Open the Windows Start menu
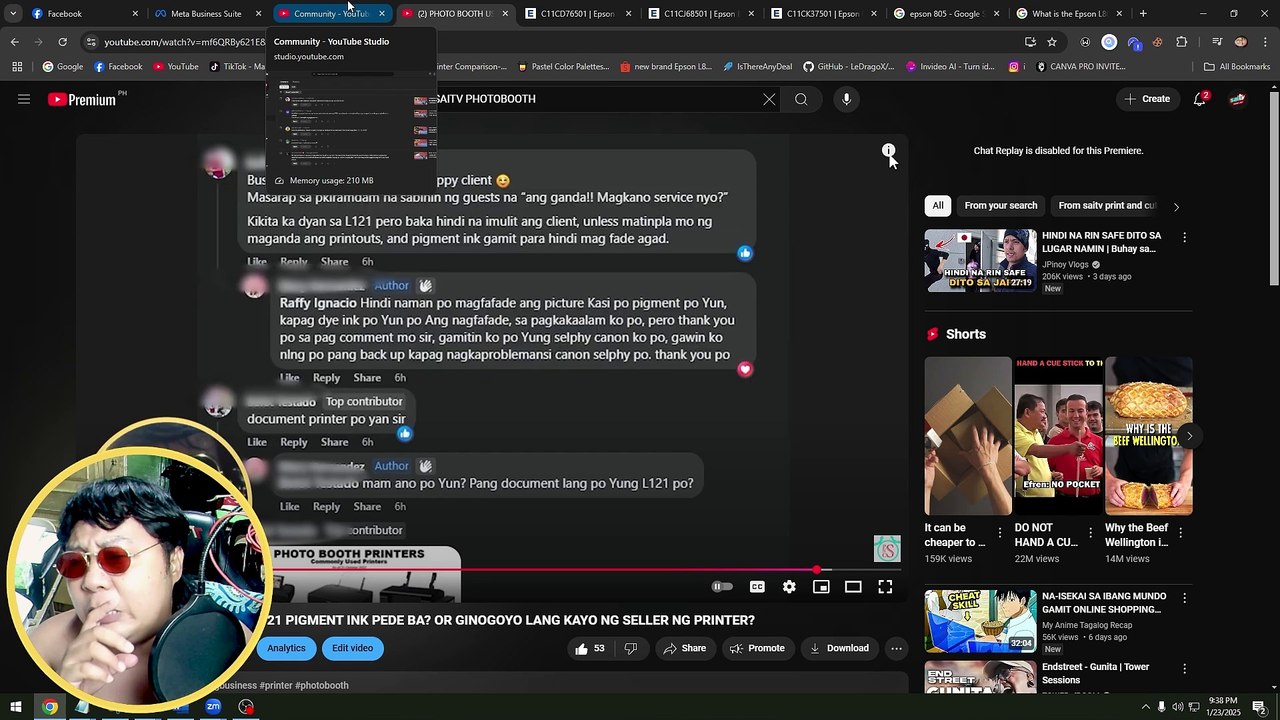This screenshot has width=1280, height=720. 16,707
